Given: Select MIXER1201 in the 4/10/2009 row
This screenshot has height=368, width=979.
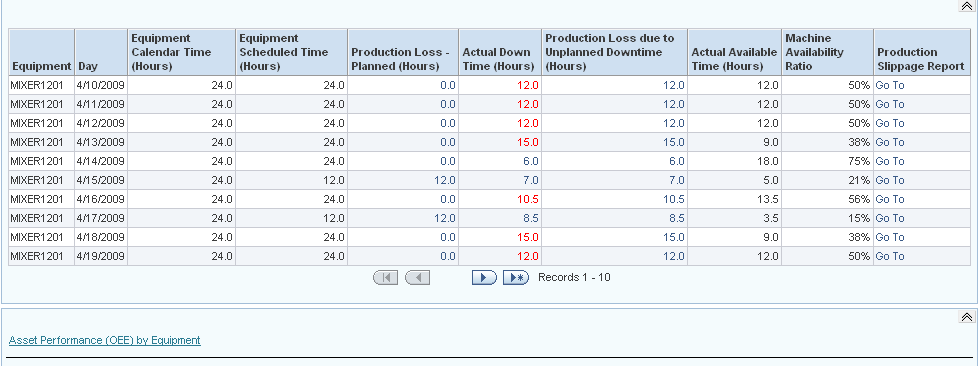Looking at the screenshot, I should tap(41, 86).
